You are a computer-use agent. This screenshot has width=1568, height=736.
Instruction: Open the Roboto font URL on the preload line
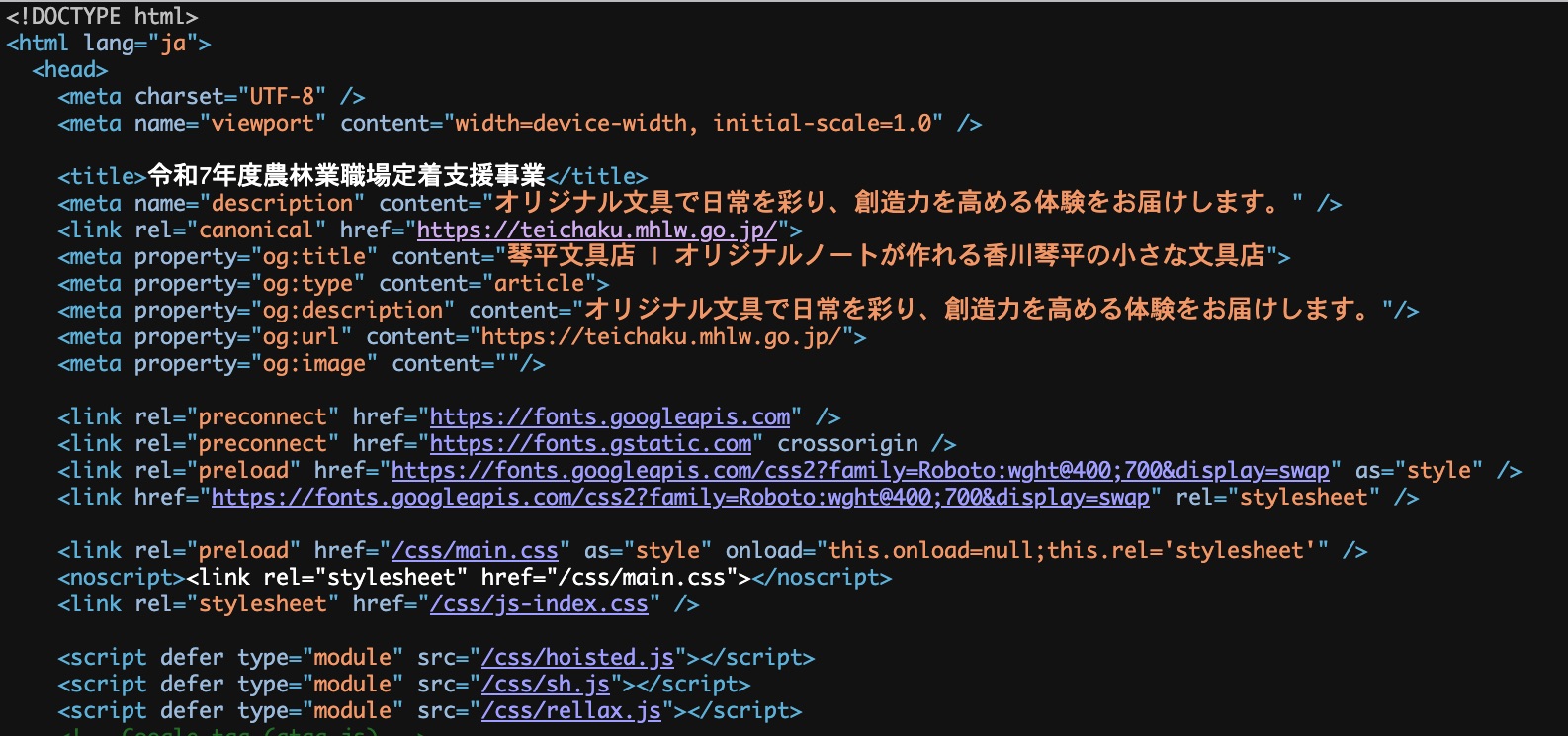click(860, 471)
